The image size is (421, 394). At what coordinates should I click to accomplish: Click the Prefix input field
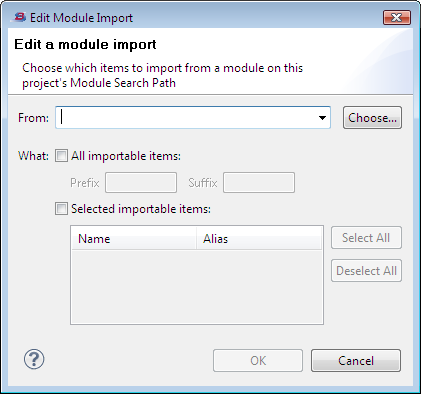[141, 182]
